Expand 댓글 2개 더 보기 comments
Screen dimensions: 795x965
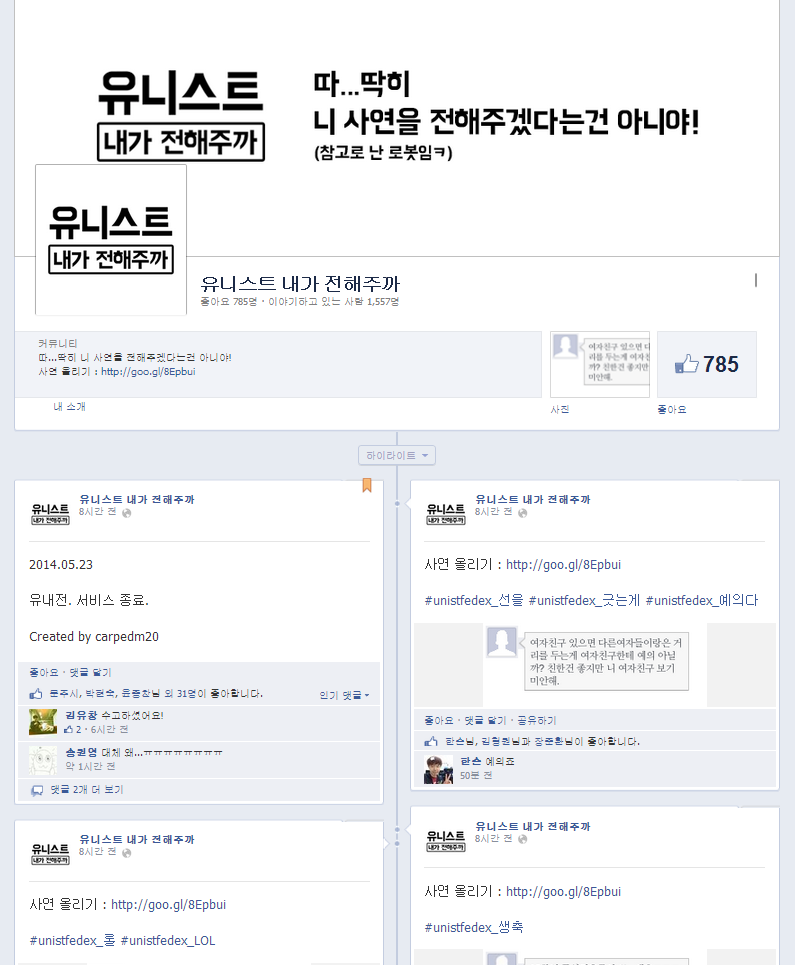pyautogui.click(x=87, y=790)
